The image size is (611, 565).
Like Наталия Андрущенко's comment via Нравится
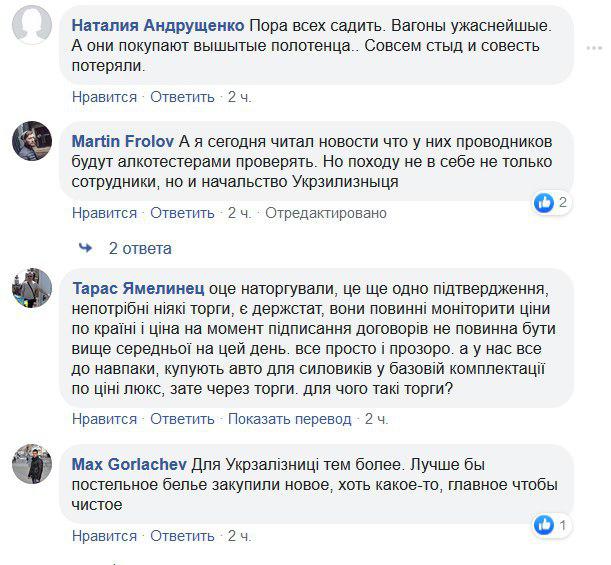coord(104,97)
